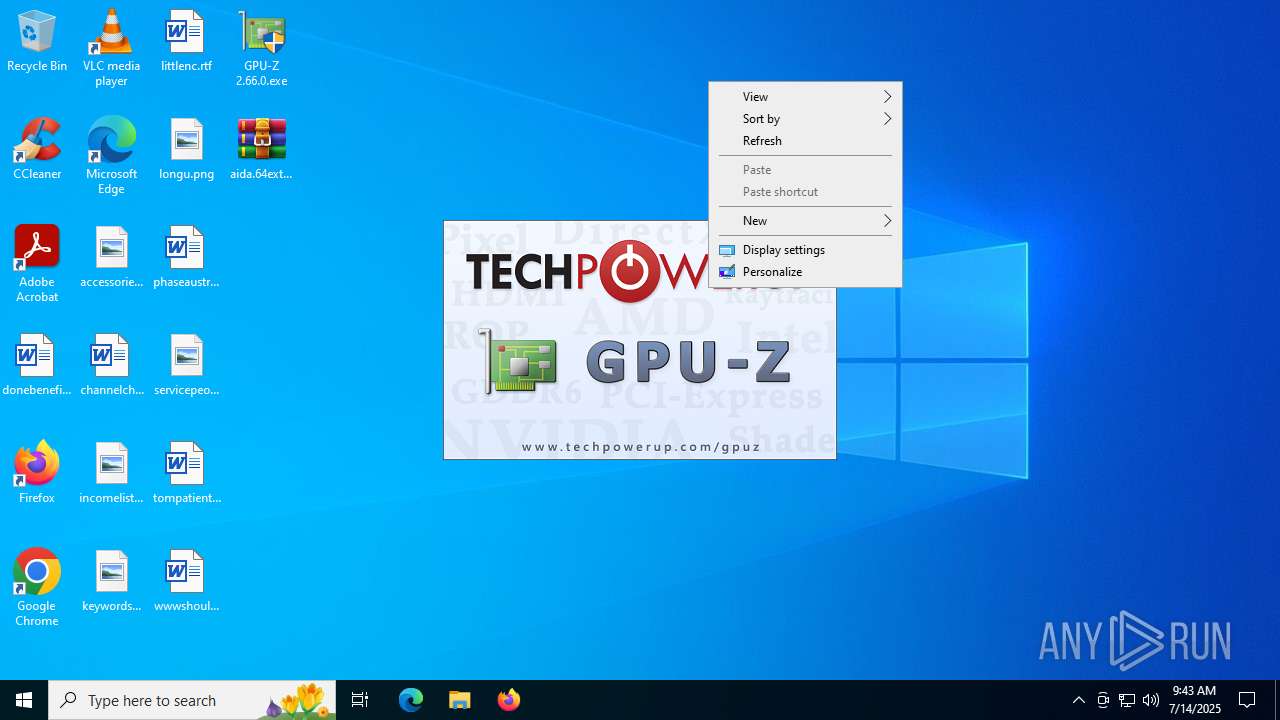Launch Edge from the taskbar

[x=411, y=700]
